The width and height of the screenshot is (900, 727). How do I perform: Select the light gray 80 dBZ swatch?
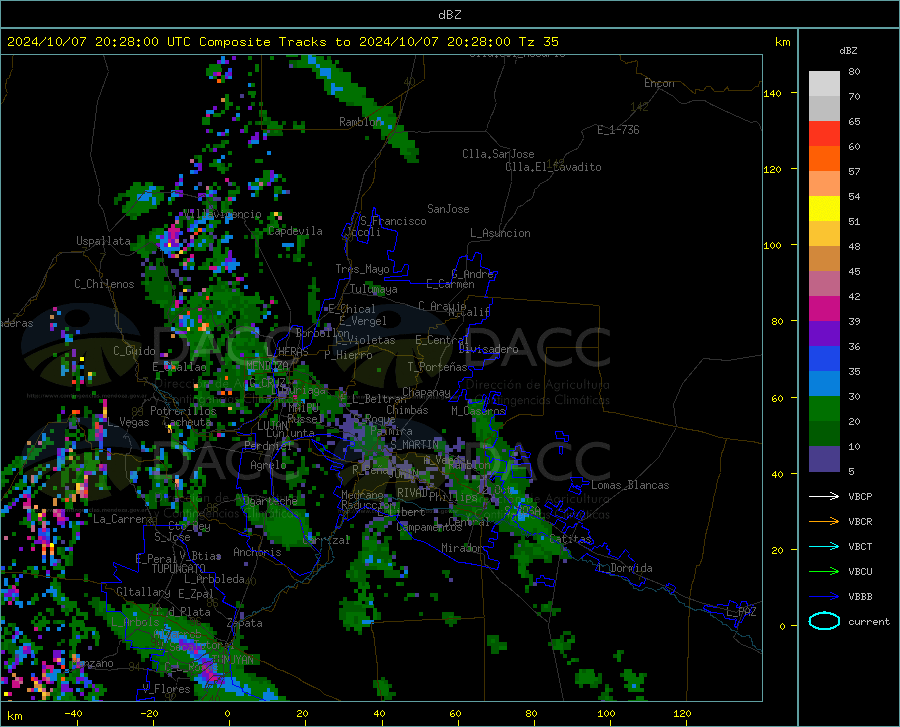click(824, 84)
